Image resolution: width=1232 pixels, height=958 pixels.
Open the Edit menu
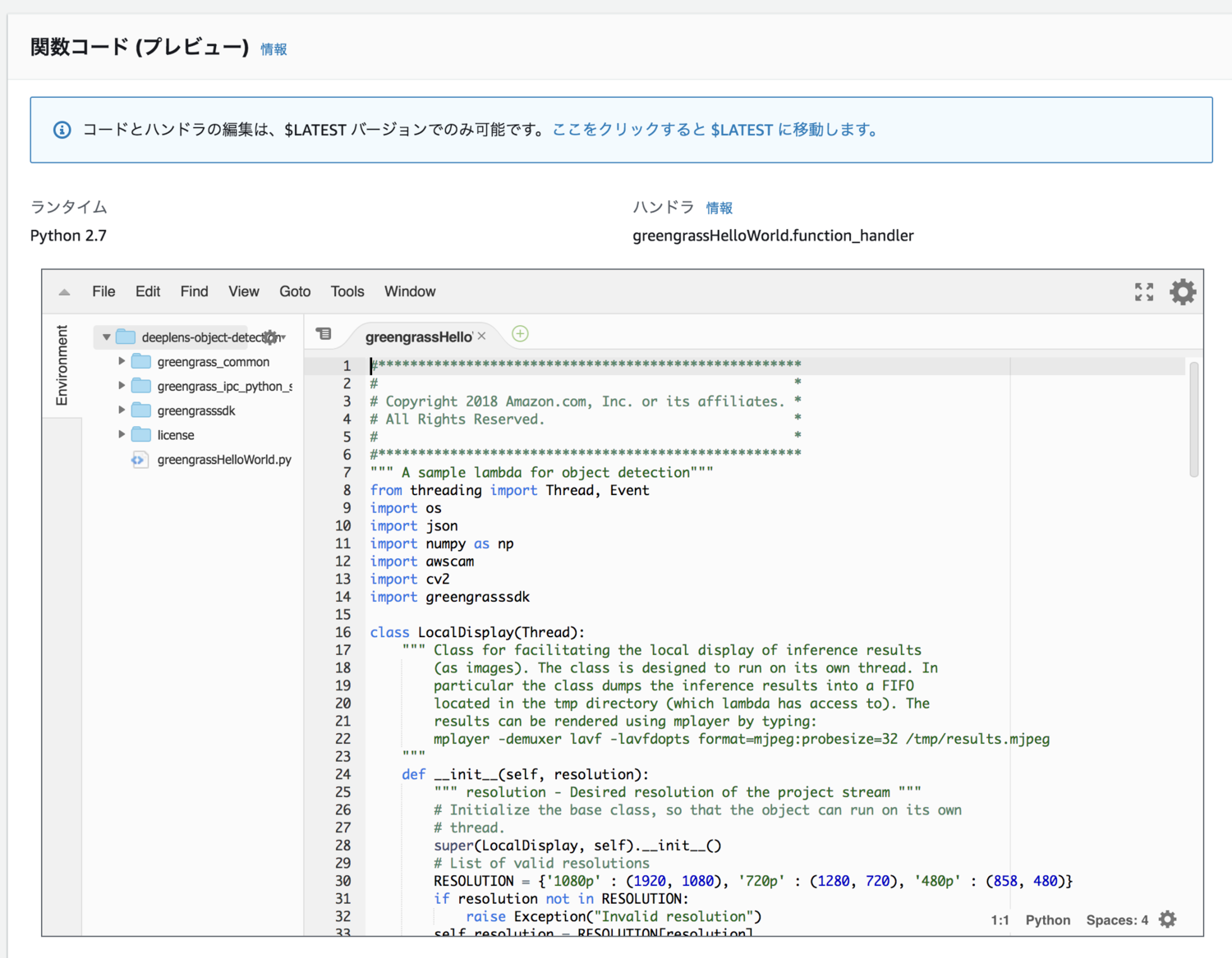click(148, 291)
